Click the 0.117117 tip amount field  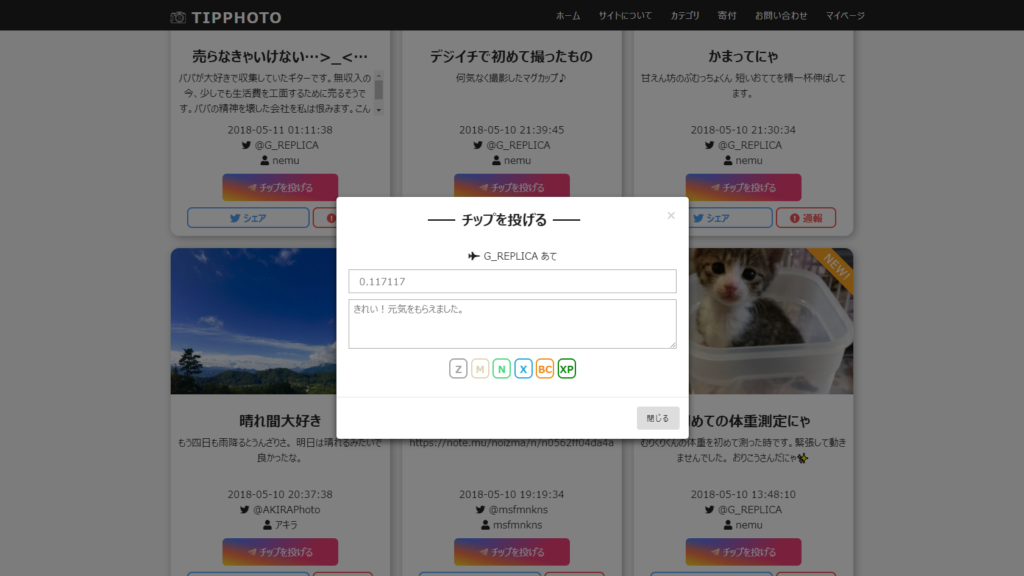[512, 282]
